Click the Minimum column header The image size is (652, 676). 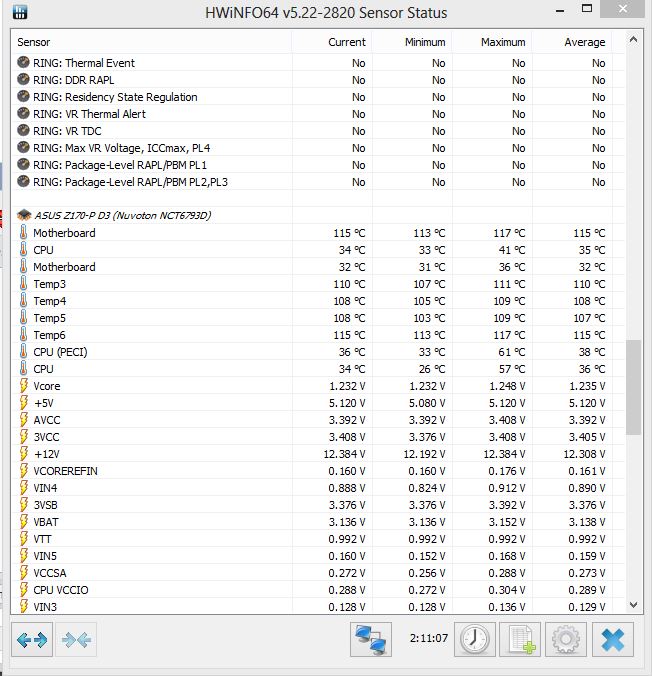pyautogui.click(x=412, y=42)
